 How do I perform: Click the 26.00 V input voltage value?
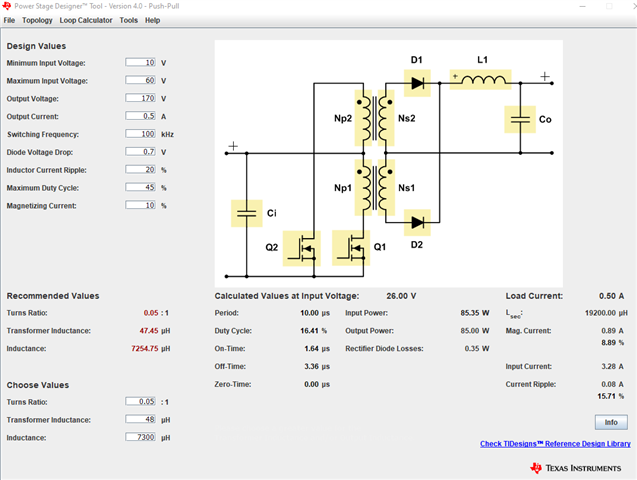pos(401,296)
